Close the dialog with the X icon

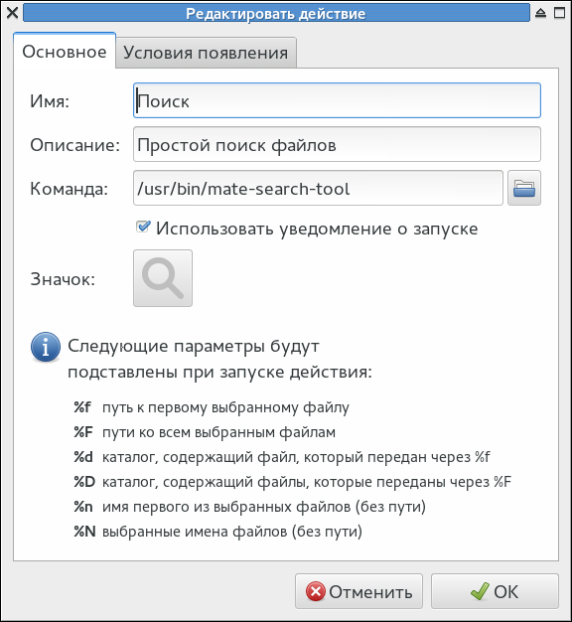tap(12, 13)
